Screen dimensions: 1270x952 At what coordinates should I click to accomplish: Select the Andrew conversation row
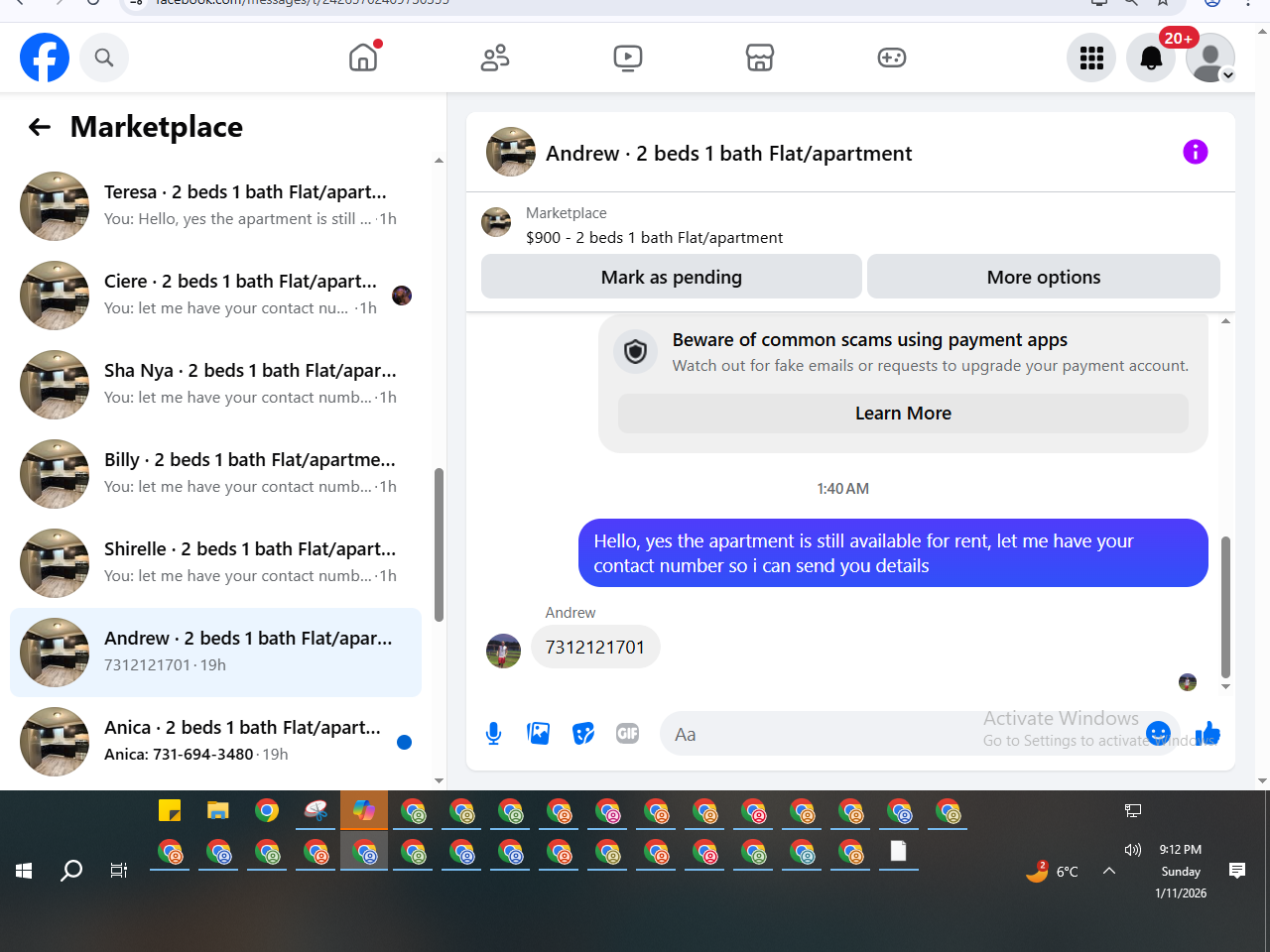tap(215, 652)
